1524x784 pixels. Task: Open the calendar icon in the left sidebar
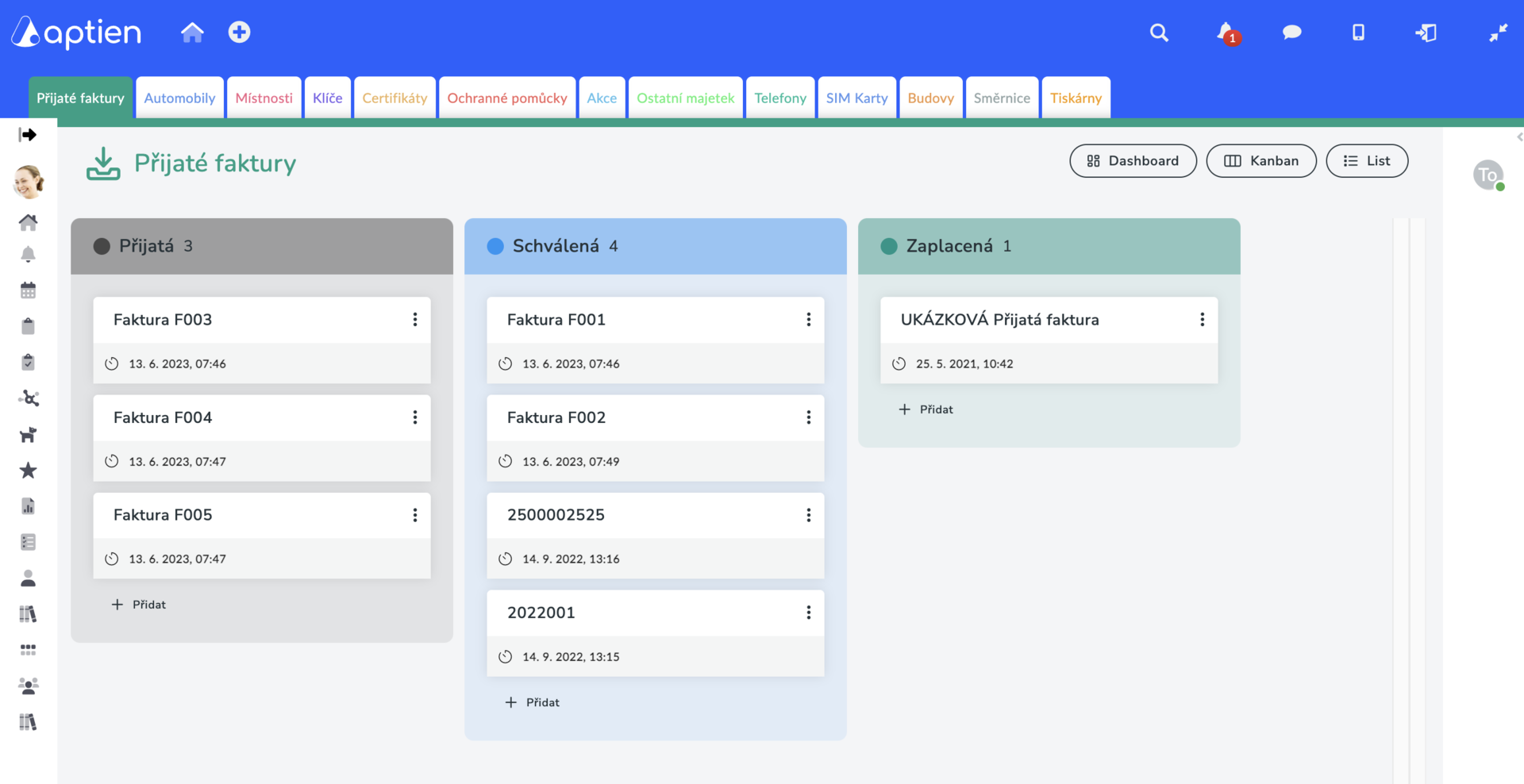[28, 290]
